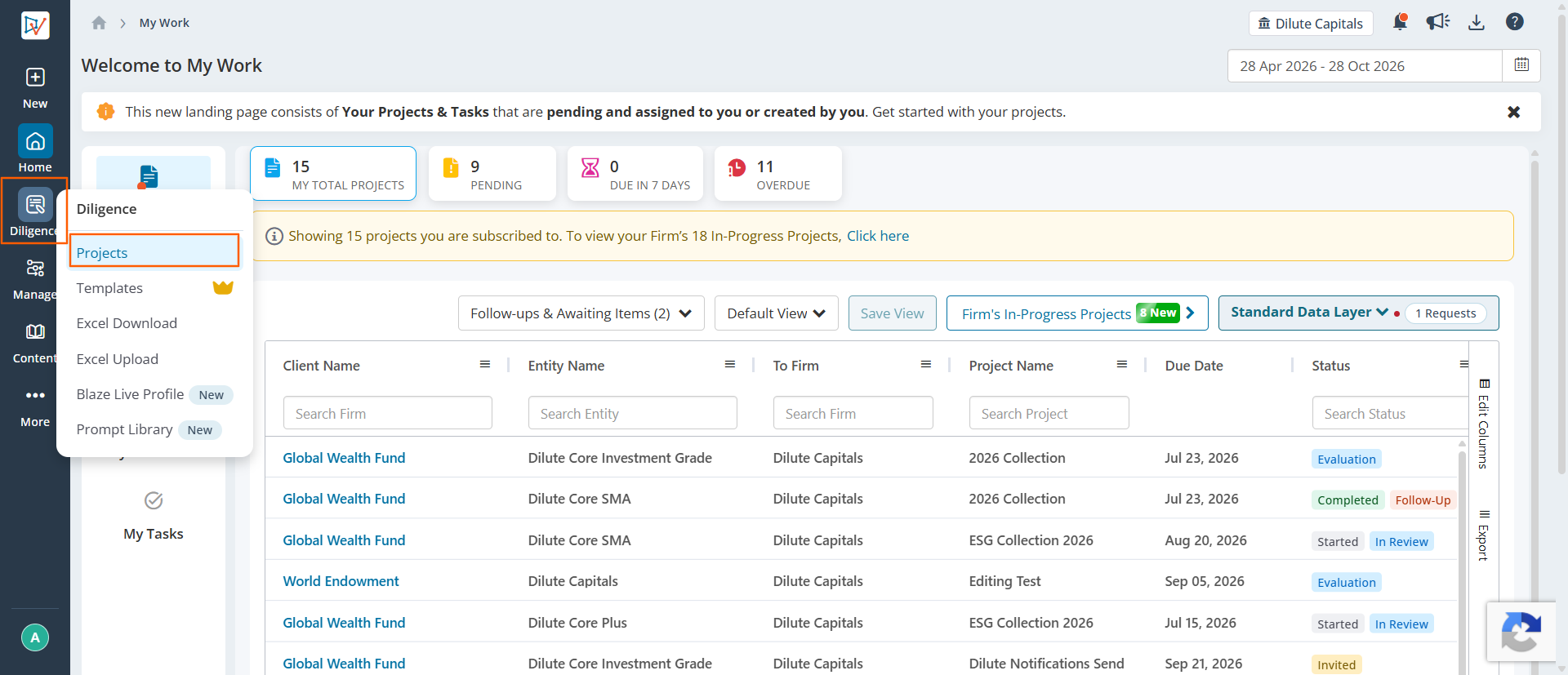Select the Overdue projects card
This screenshot has height=675, width=1568.
778,174
